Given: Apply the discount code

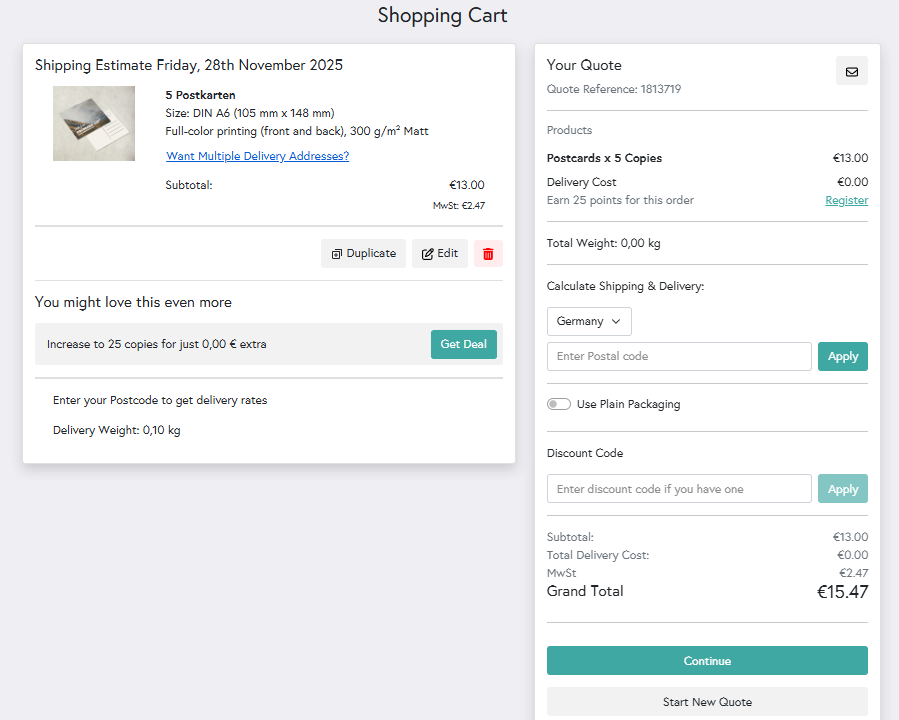Looking at the screenshot, I should pos(842,488).
